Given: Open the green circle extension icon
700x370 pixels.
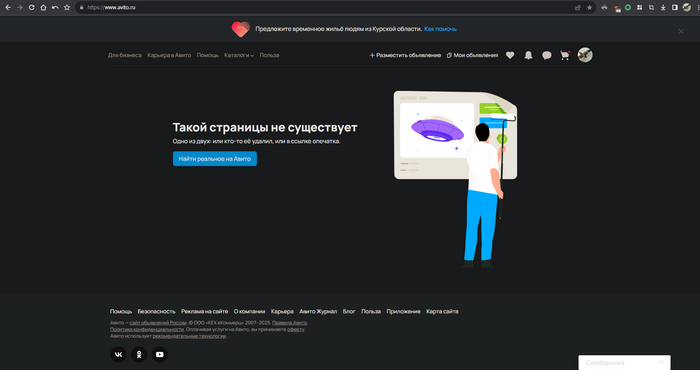Looking at the screenshot, I should (x=628, y=8).
